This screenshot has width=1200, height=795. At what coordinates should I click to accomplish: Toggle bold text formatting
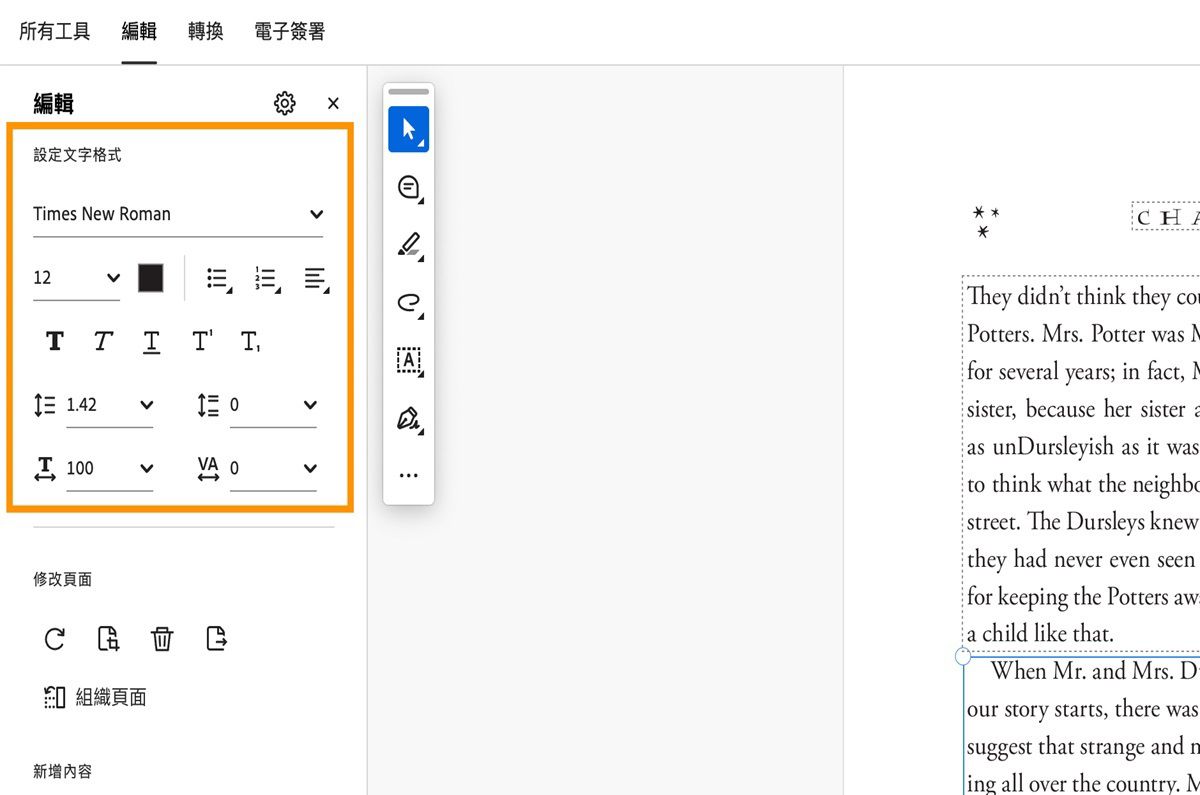(55, 342)
